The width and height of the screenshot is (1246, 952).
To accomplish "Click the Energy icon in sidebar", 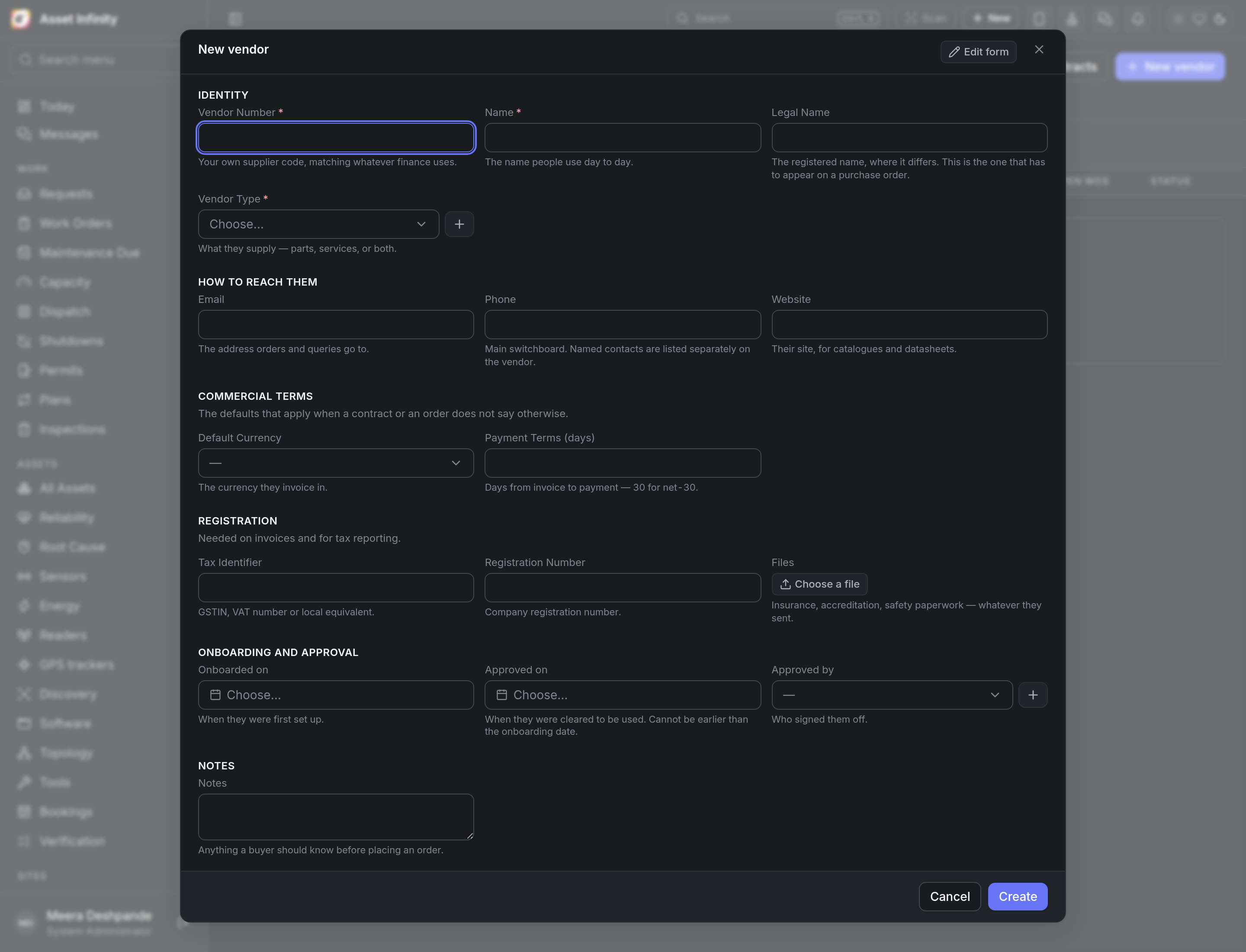I will pyautogui.click(x=24, y=606).
